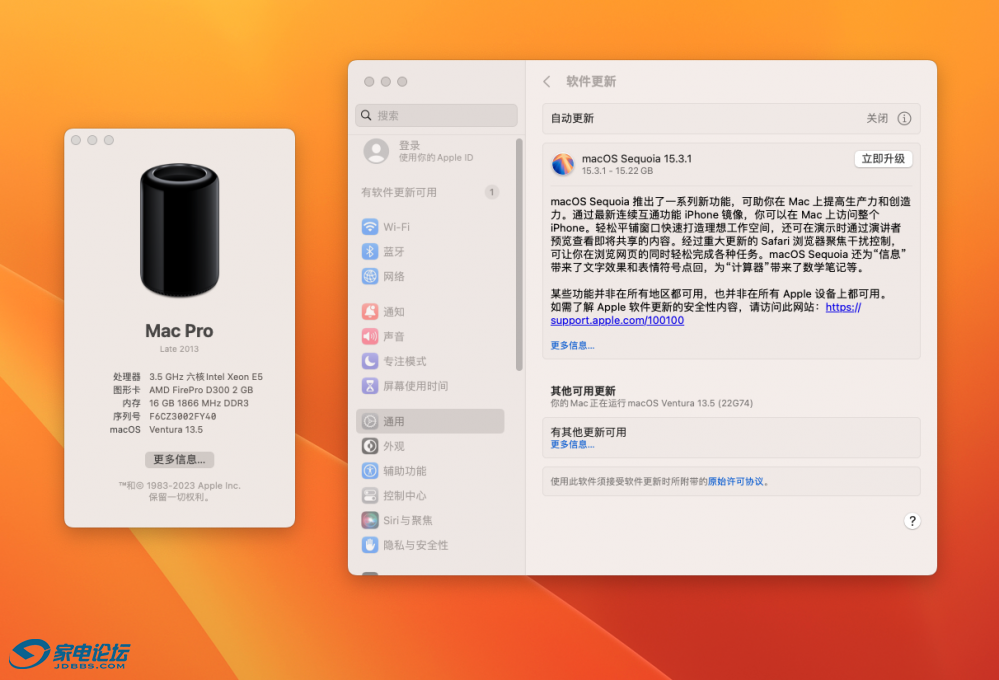Click the AMD FirePro D300 2 GB value
Viewport: 999px width, 680px height.
[x=201, y=390]
